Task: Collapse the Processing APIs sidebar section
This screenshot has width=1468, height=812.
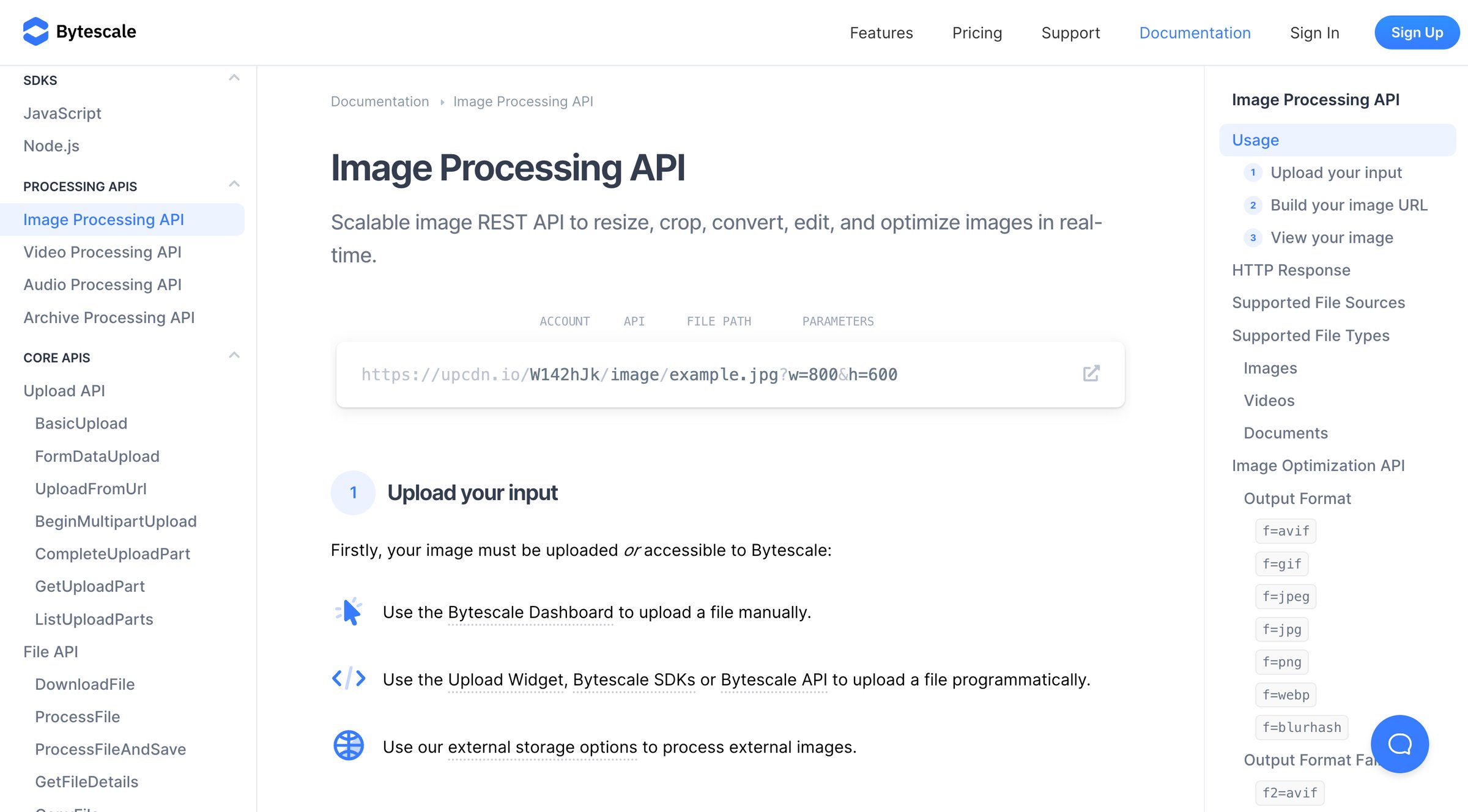Action: tap(234, 184)
